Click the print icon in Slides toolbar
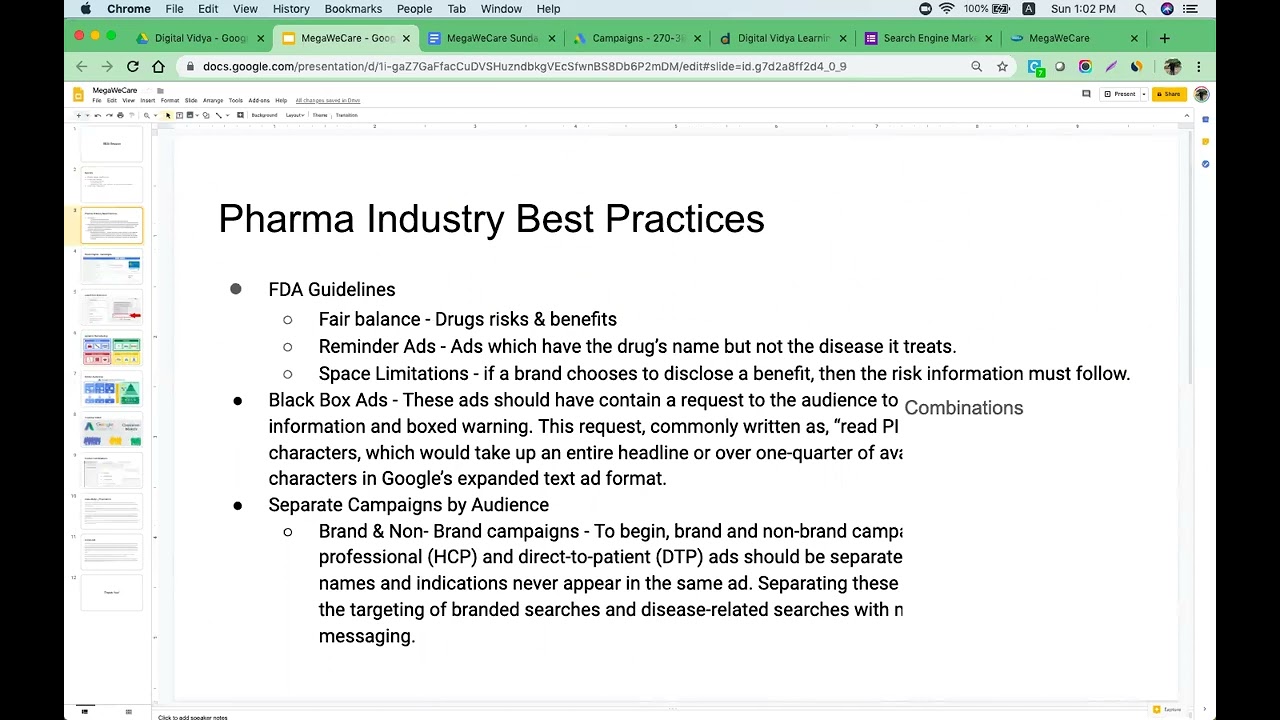Screen dimensions: 1280x720 [x=120, y=115]
